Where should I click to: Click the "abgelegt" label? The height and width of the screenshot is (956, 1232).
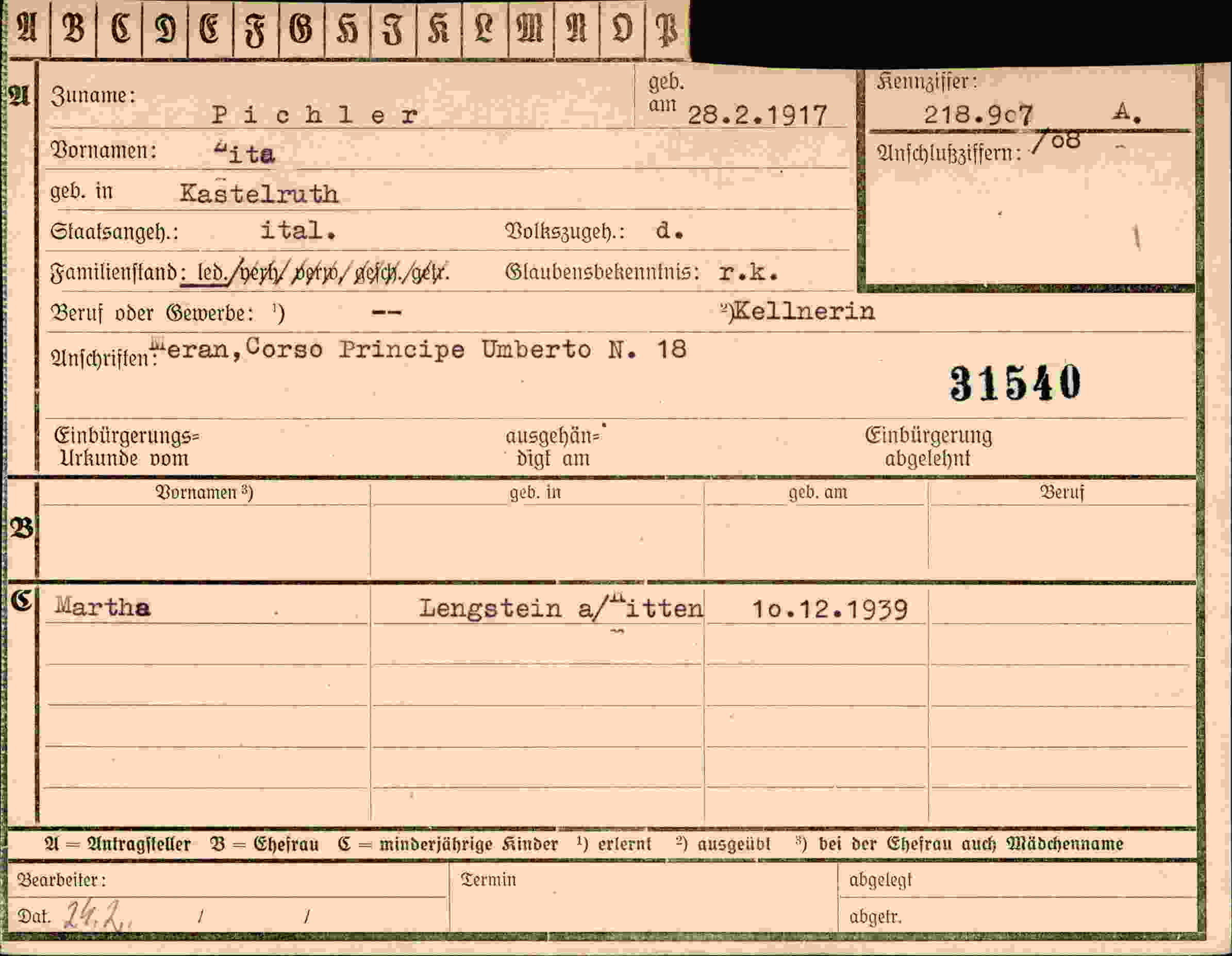click(880, 880)
